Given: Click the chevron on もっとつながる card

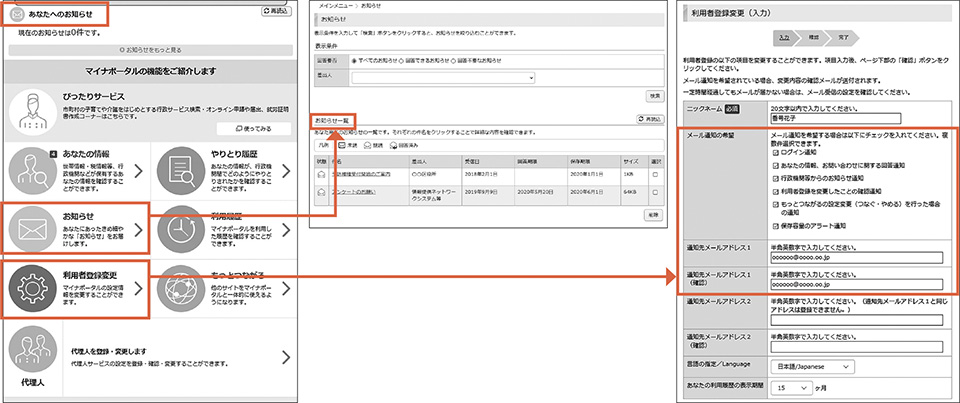Looking at the screenshot, I should tap(285, 288).
